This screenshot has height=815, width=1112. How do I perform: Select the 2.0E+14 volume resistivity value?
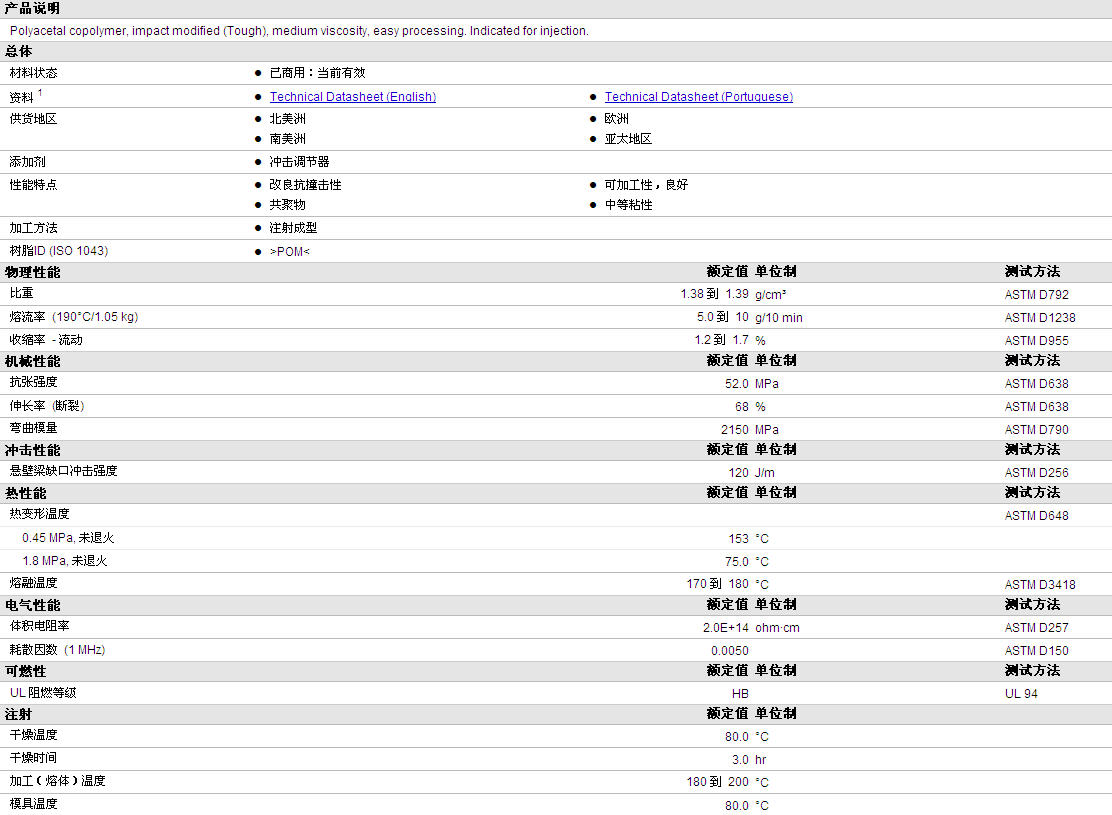[725, 628]
